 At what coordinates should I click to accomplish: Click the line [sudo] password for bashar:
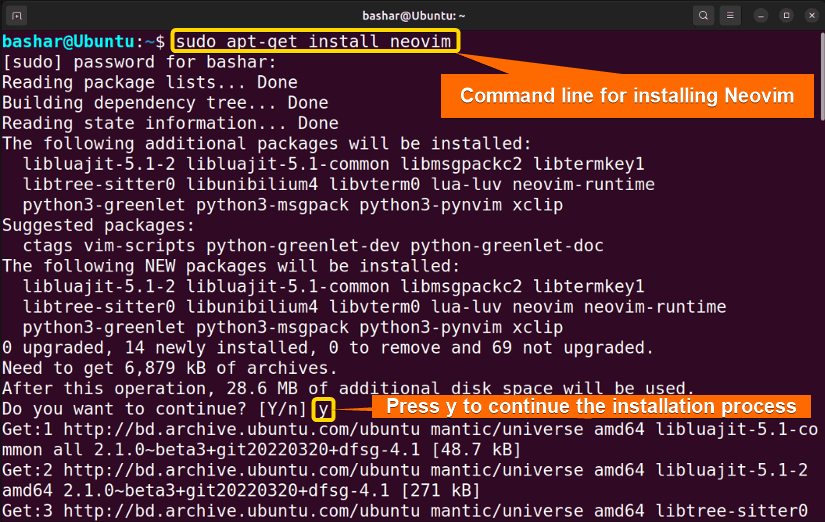click(139, 62)
